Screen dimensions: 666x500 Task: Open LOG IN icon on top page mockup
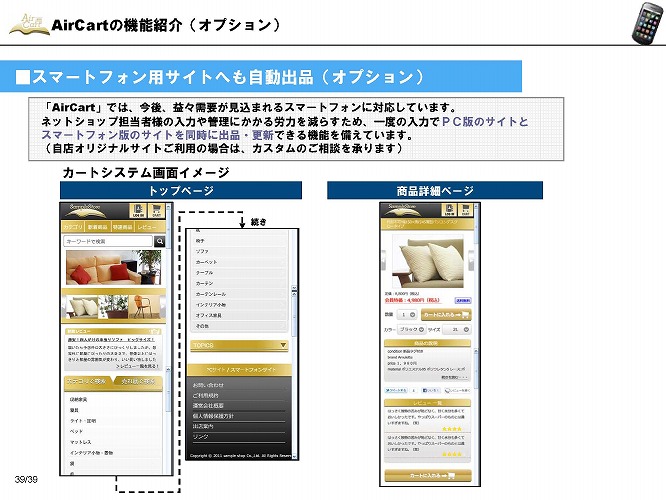(x=138, y=211)
